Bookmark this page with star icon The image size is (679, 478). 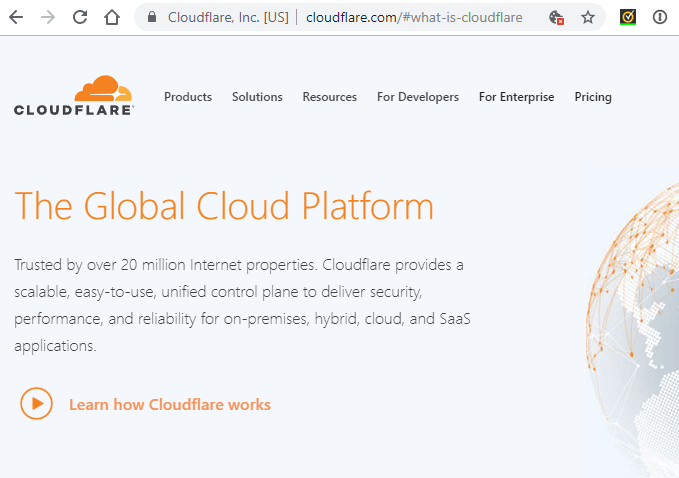[x=588, y=17]
